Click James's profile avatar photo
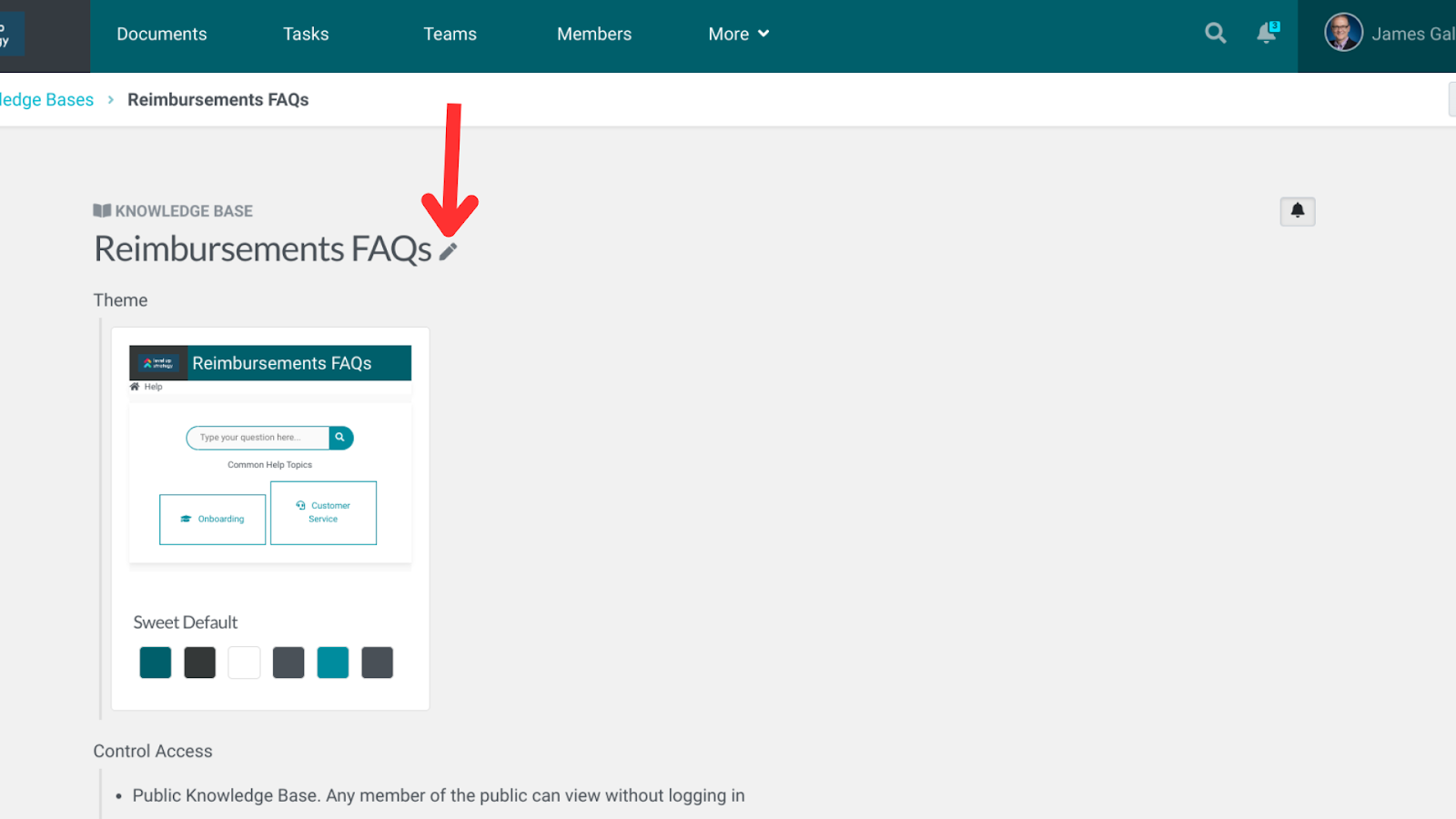The width and height of the screenshot is (1456, 819). (x=1343, y=34)
